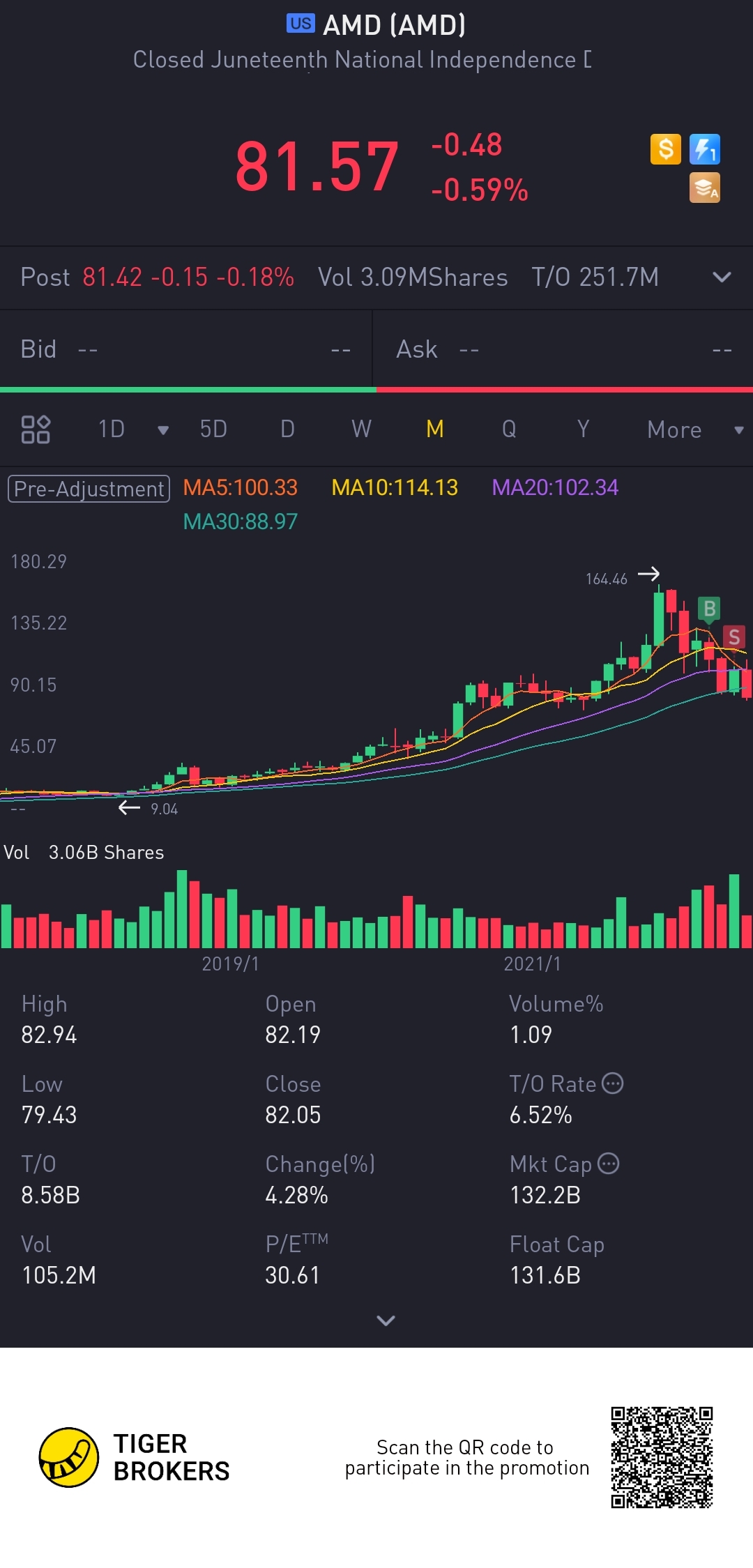The image size is (753, 1568).
Task: Tap the Vol 3.06B Shares label
Action: click(x=84, y=853)
